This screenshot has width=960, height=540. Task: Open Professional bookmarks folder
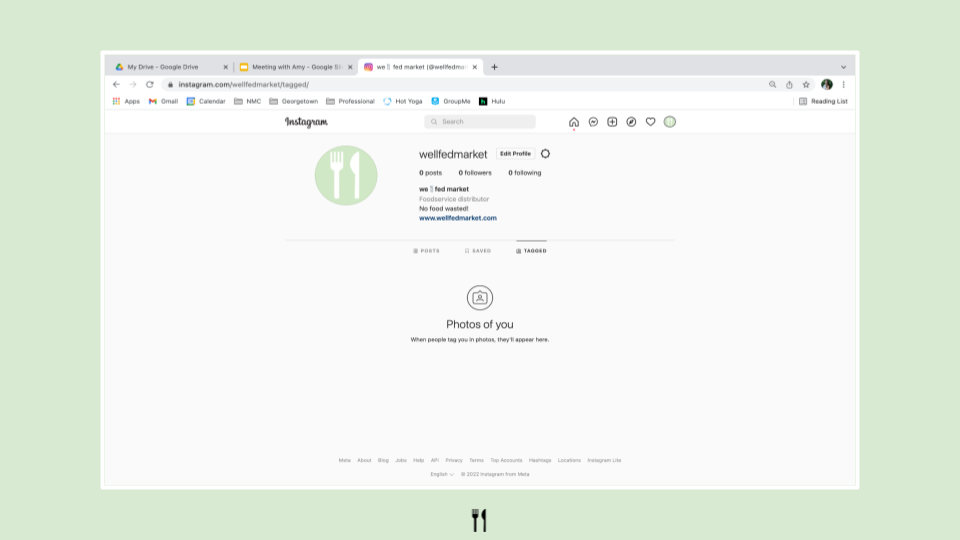coord(350,101)
